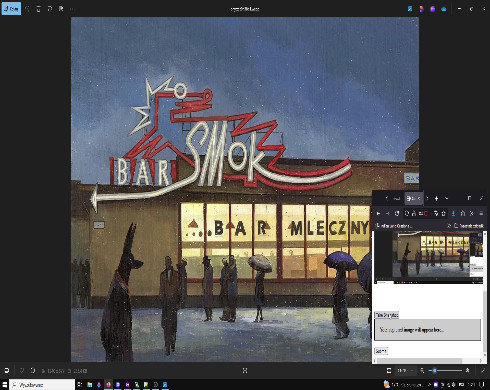
Task: Click the purple circle app icon in title bar
Action: pos(432,9)
